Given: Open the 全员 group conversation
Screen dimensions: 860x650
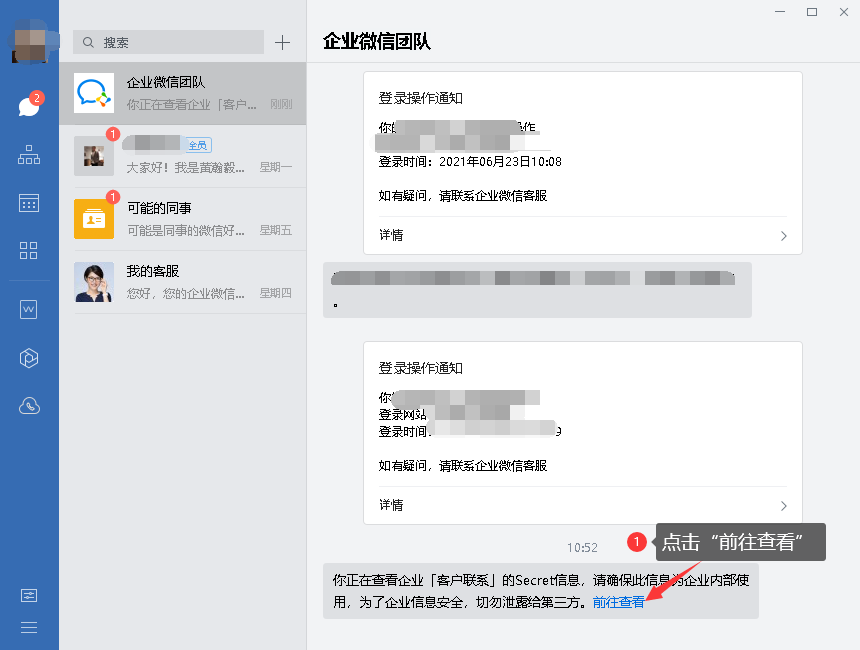Looking at the screenshot, I should tap(183, 156).
